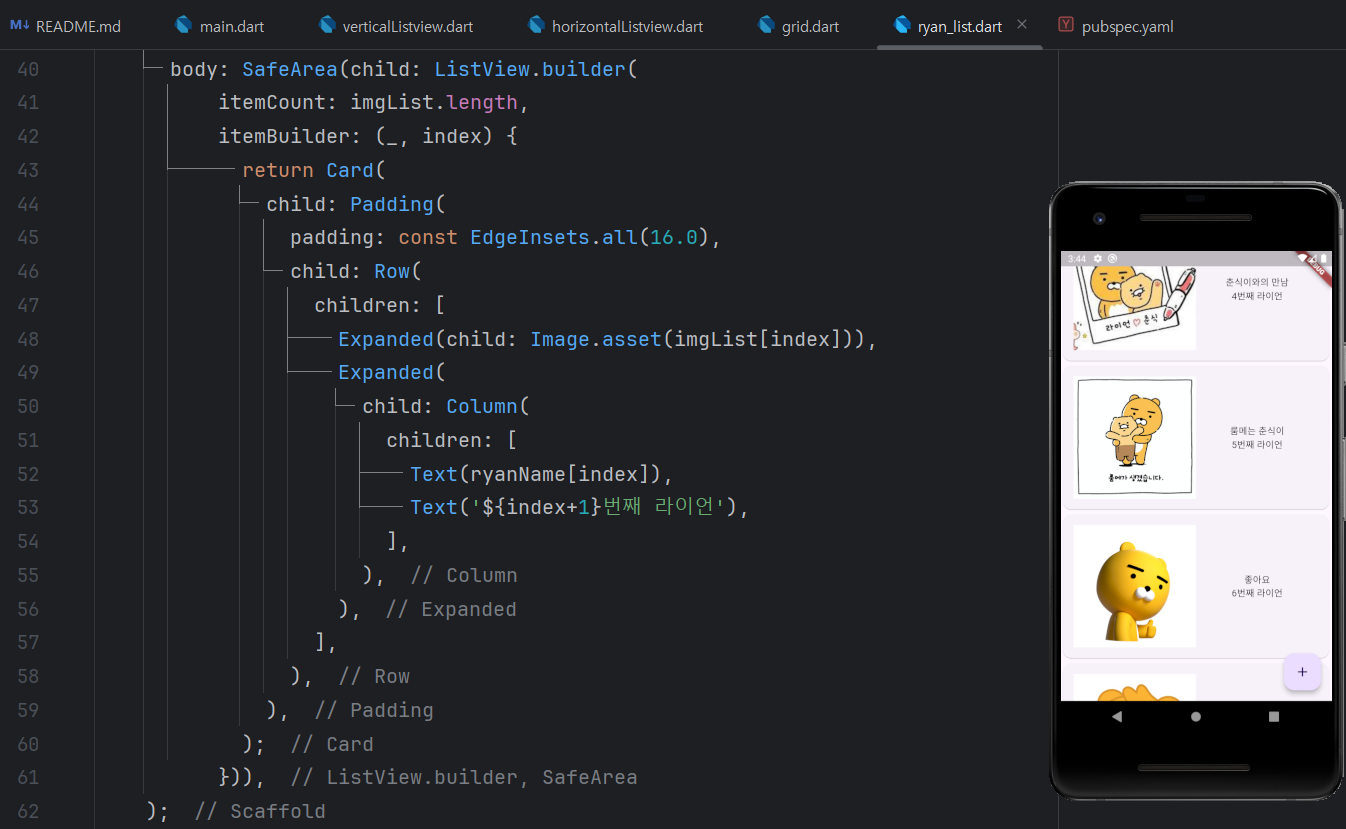Image resolution: width=1346 pixels, height=829 pixels.
Task: Click the Dart icon on ryan_list.dart tab
Action: pos(902,26)
